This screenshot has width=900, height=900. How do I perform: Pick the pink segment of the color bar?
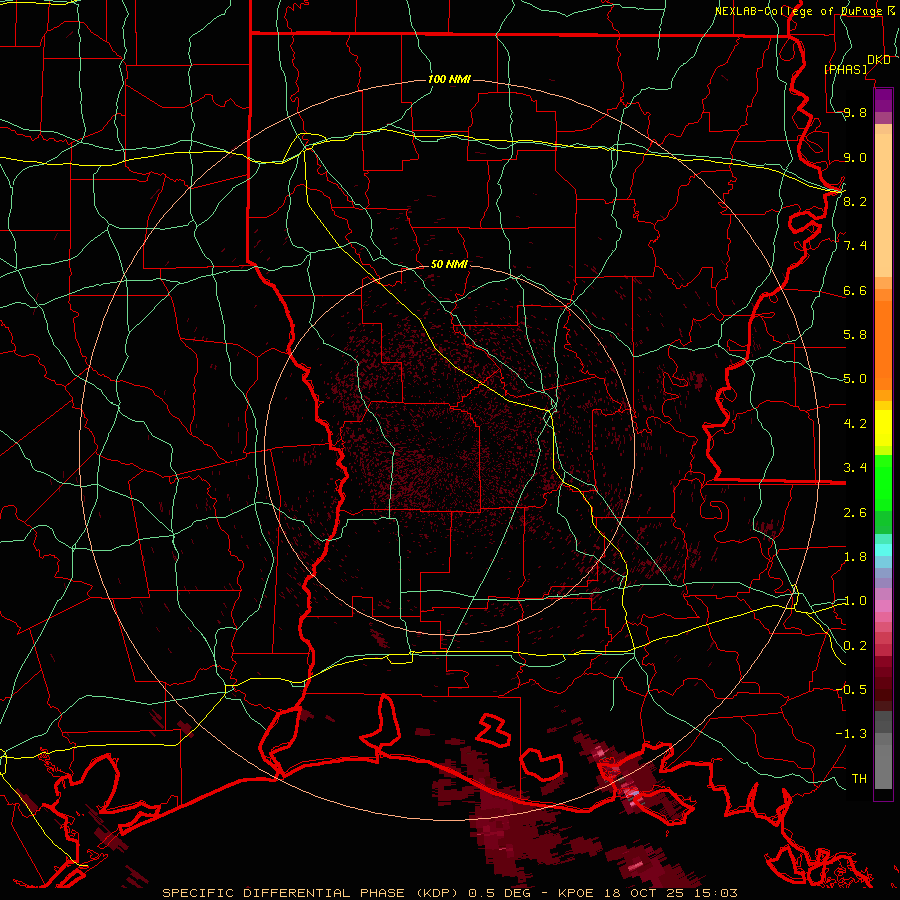click(883, 606)
